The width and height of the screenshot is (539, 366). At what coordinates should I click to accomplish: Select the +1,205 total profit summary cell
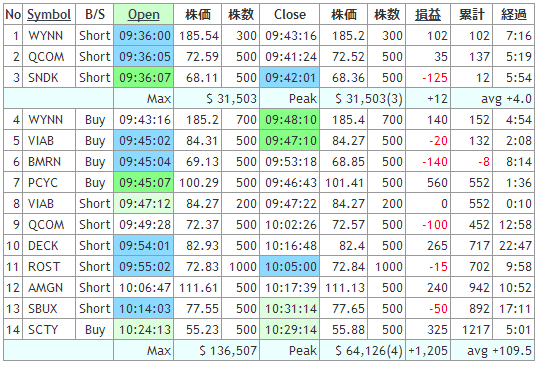tap(428, 351)
